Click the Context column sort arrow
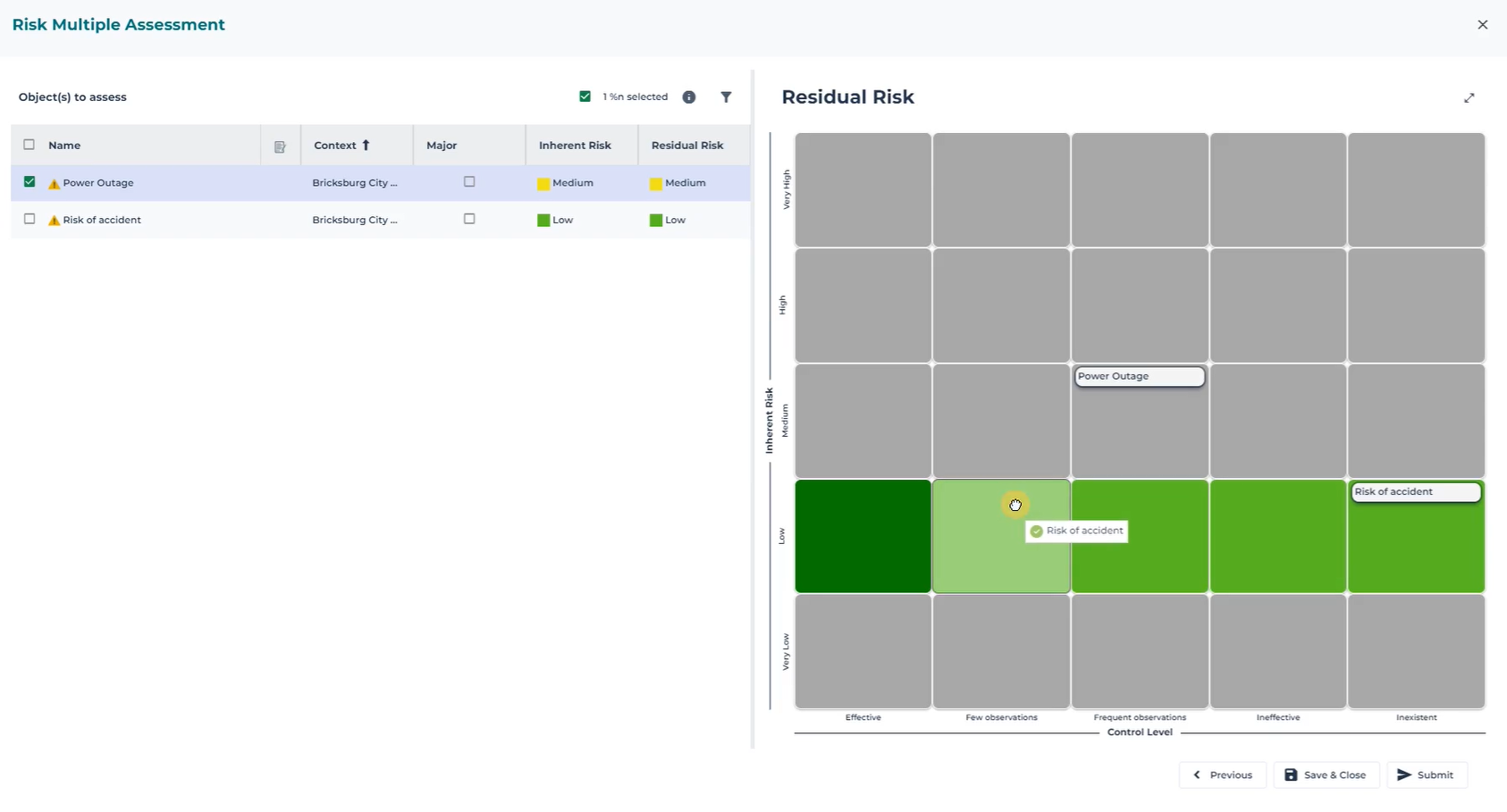This screenshot has width=1507, height=812. 366,146
